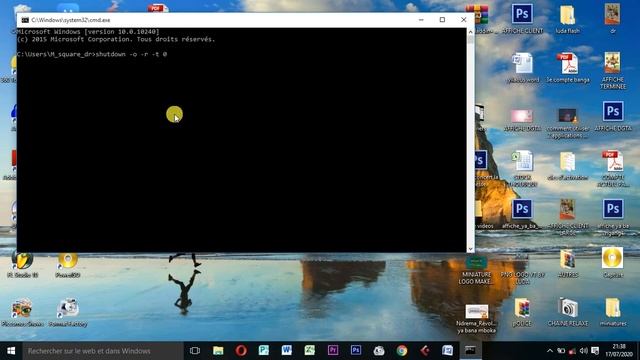640x360 pixels.
Task: Open the clock showing 17/07/2020
Action: pos(619,351)
